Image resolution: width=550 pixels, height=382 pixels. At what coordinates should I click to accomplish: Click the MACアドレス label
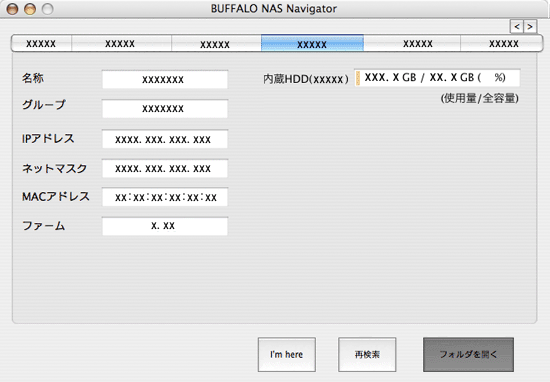click(56, 196)
